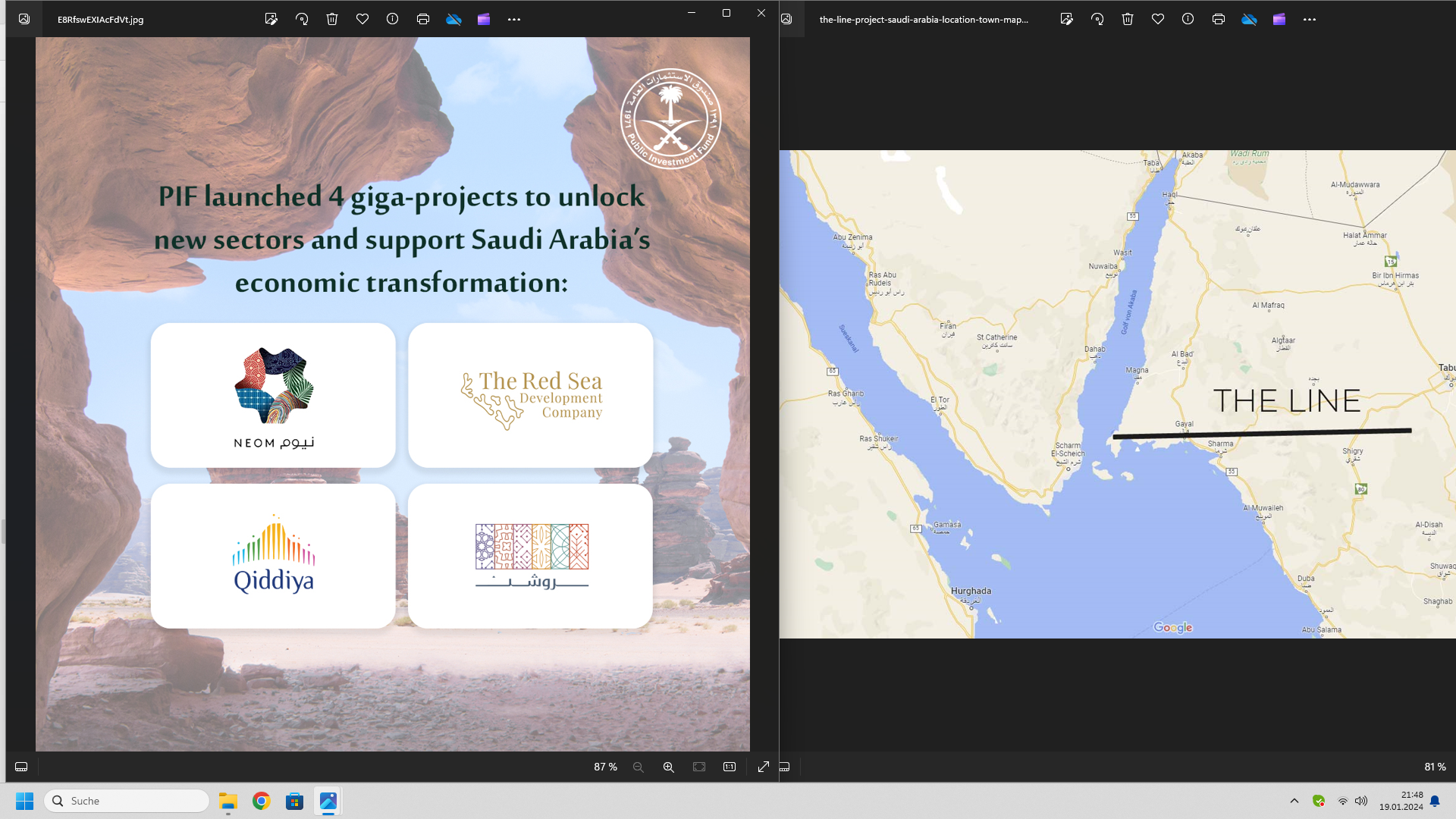Expand hidden system tray icons
This screenshot has height=819, width=1456.
click(1294, 801)
